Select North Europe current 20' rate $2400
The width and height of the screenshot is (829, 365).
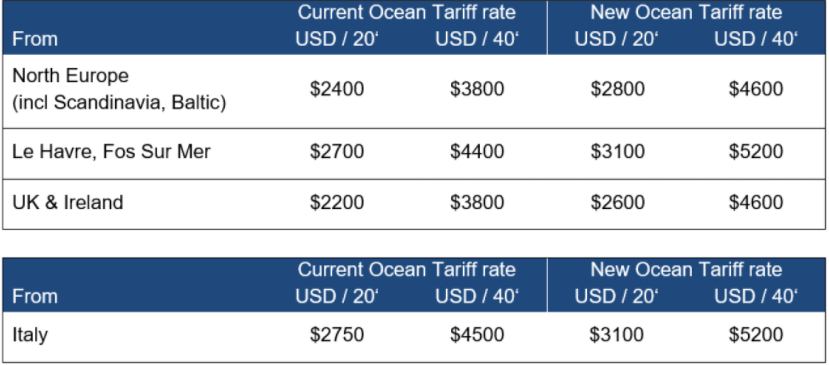pyautogui.click(x=337, y=89)
